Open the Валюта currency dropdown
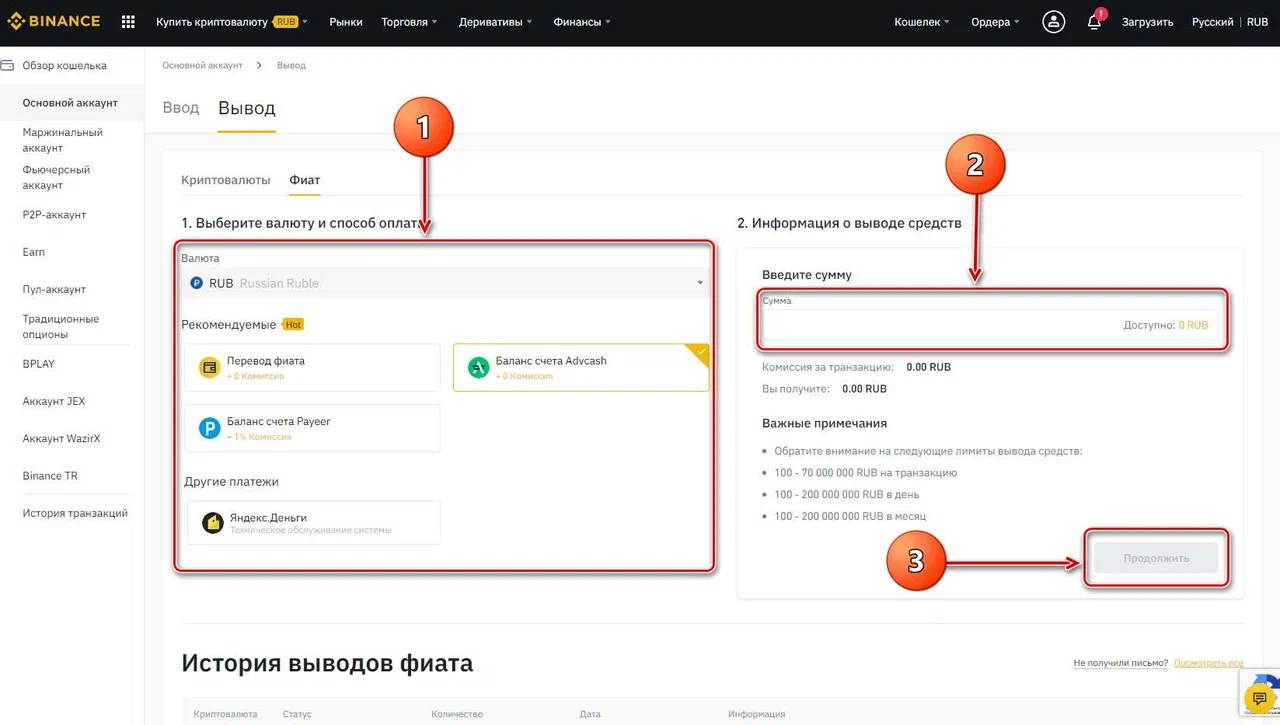Screen dimensions: 1280x725 pyautogui.click(x=444, y=283)
